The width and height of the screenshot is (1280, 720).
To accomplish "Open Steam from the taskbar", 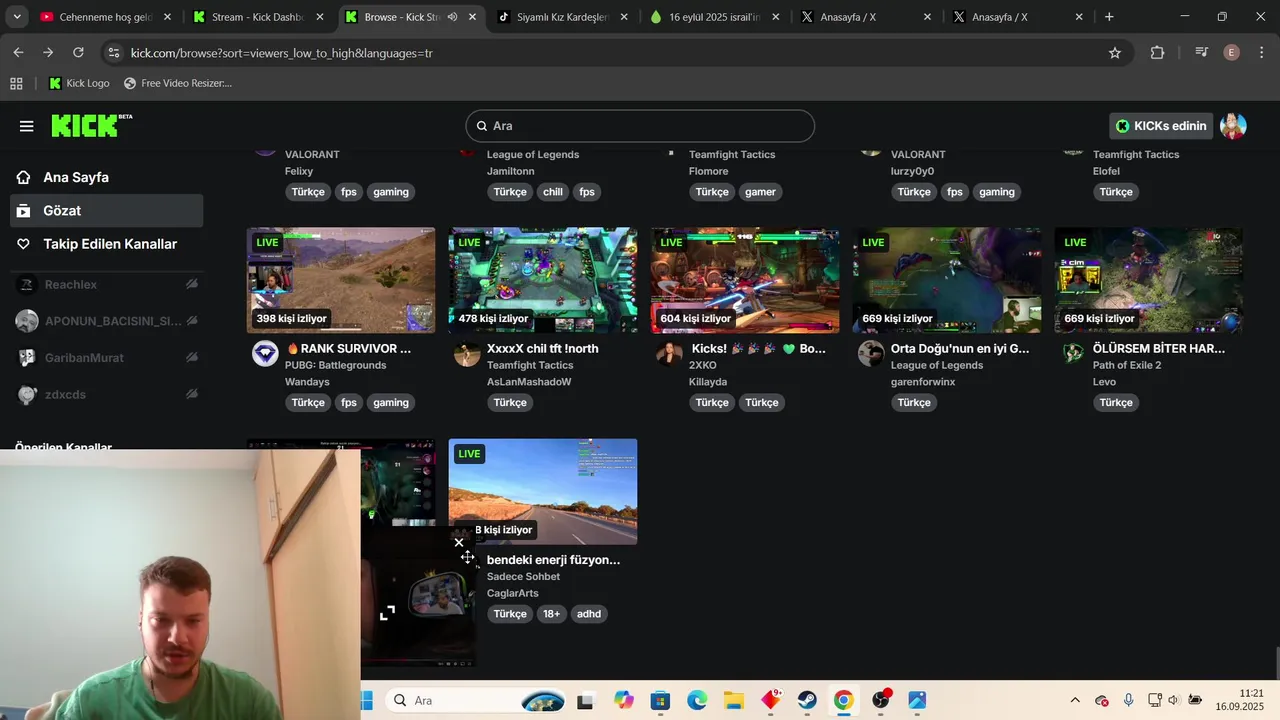I will click(806, 700).
